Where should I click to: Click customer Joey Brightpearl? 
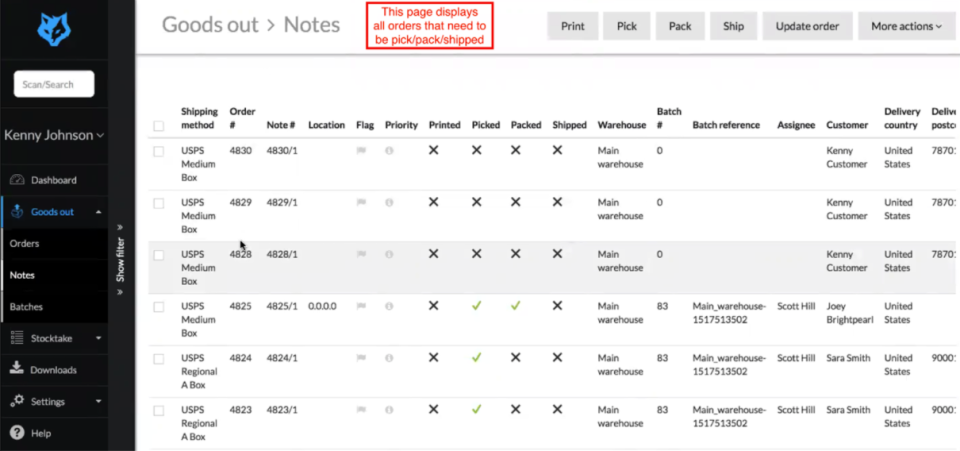click(x=849, y=313)
